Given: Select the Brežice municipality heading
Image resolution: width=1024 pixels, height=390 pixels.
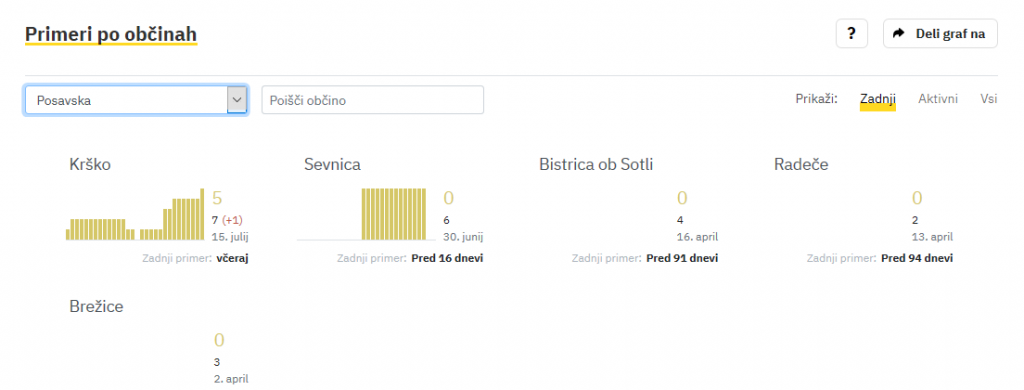Looking at the screenshot, I should click(x=97, y=306).
